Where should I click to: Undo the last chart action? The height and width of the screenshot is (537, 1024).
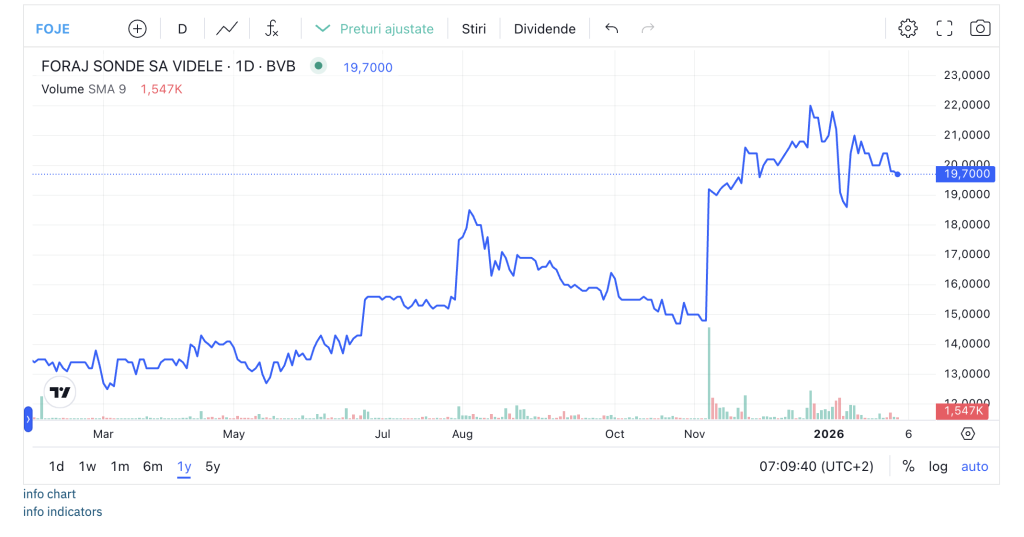pyautogui.click(x=612, y=29)
